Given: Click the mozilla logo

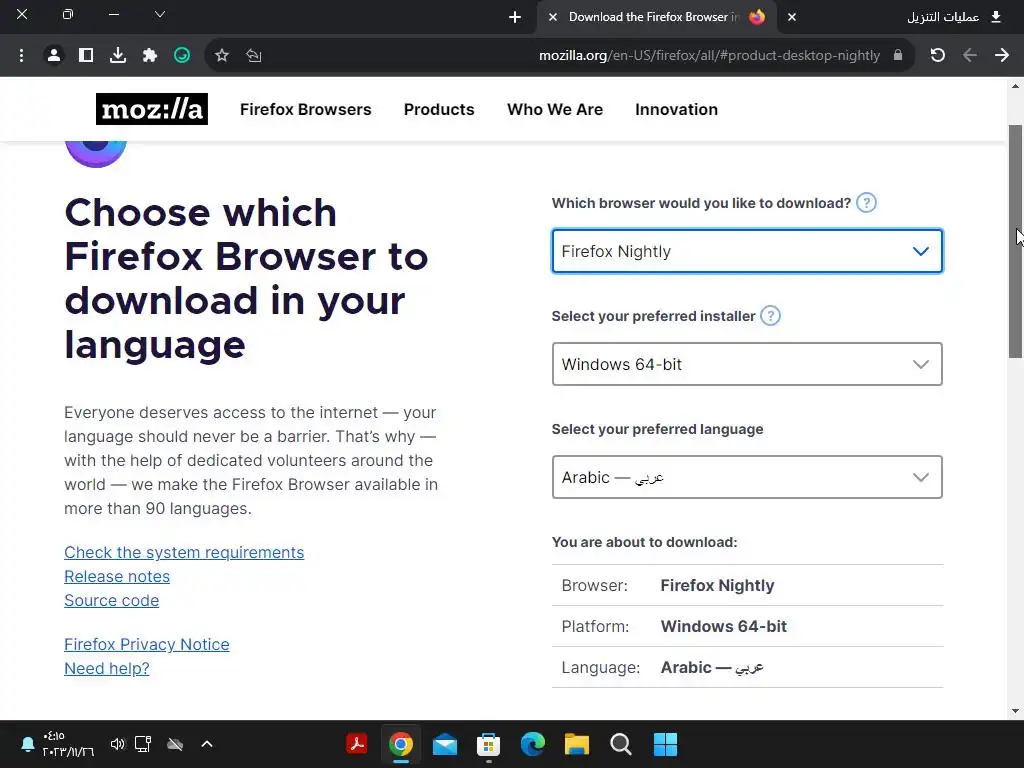Looking at the screenshot, I should [x=152, y=109].
